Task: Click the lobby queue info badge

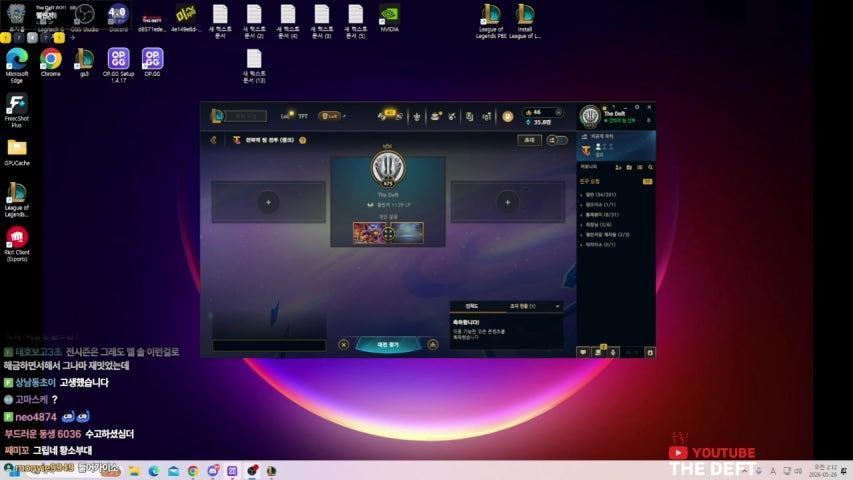Action: point(302,140)
